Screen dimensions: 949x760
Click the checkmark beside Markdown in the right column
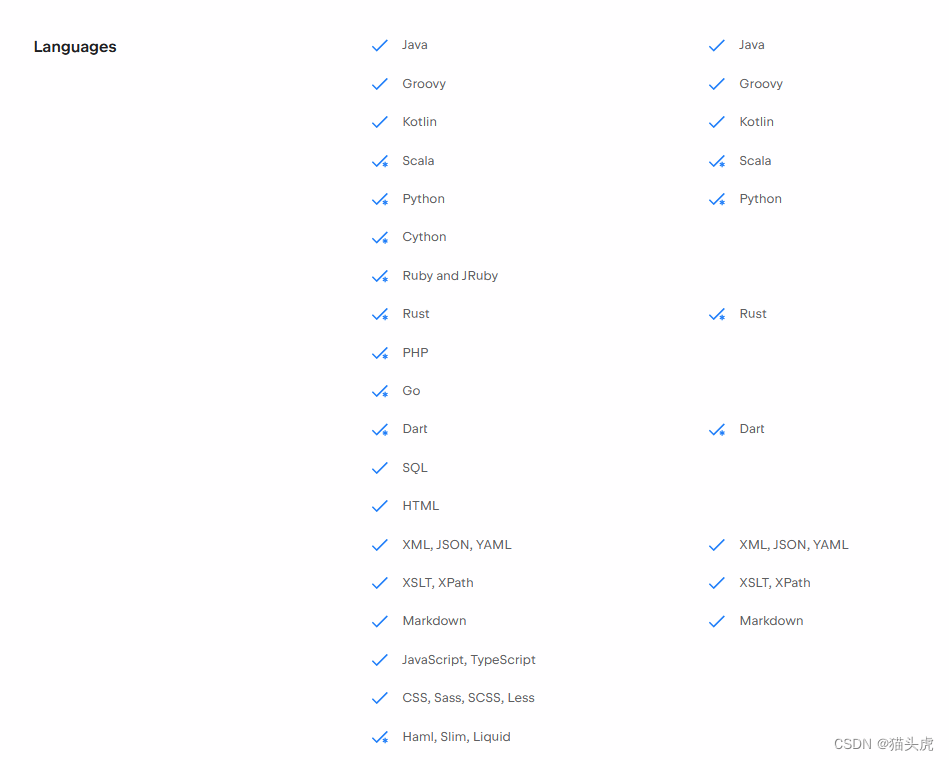[717, 621]
